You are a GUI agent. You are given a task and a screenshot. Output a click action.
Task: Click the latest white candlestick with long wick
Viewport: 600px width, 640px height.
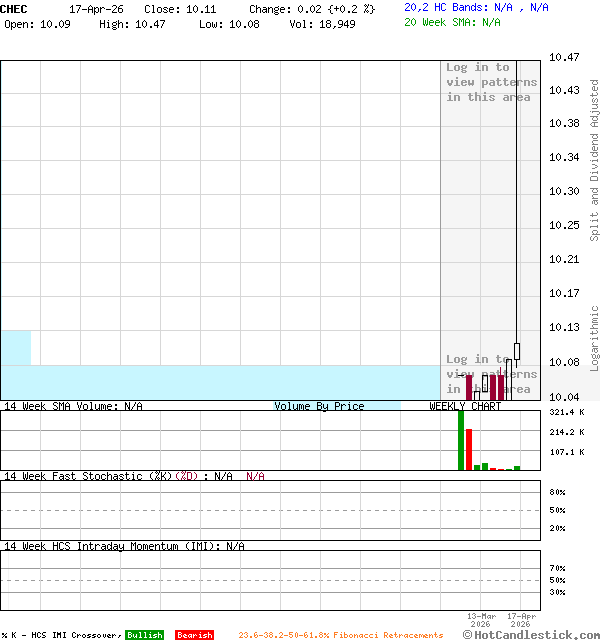click(517, 350)
